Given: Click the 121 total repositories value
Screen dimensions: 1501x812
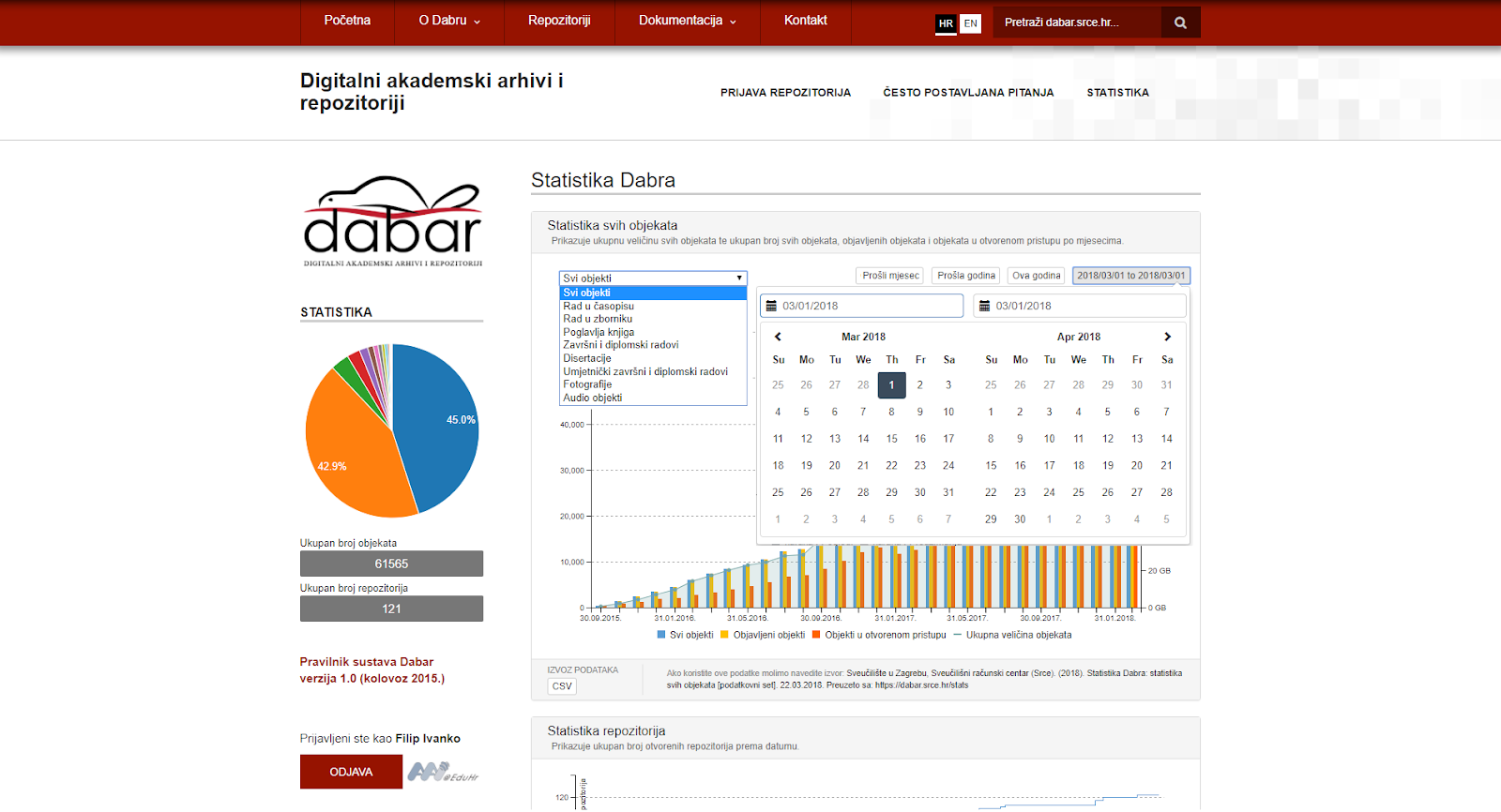Looking at the screenshot, I should tap(391, 609).
